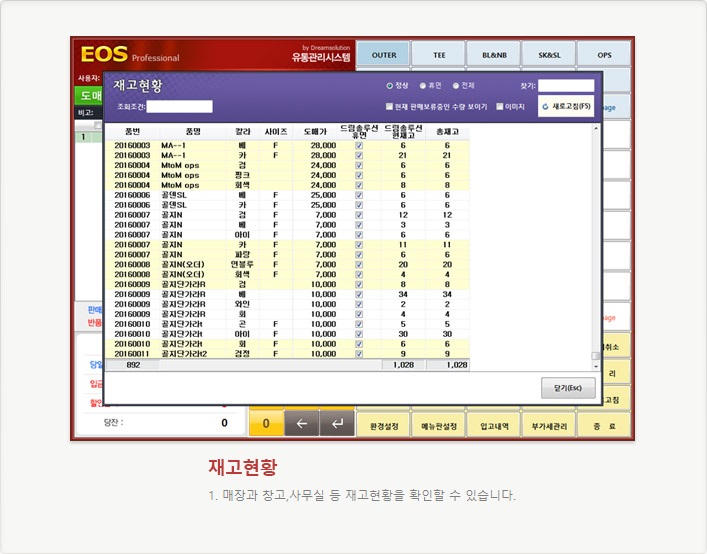
Task: Click the 핑크 color cell
Action: 242,175
